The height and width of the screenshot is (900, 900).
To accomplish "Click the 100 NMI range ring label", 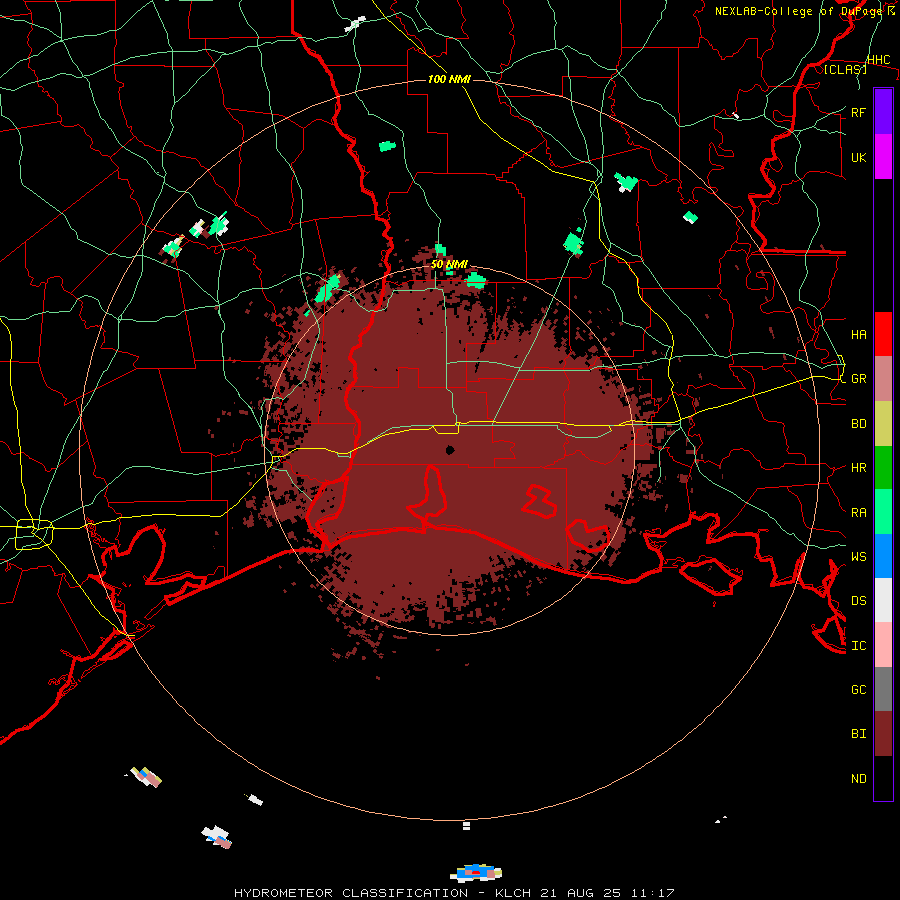I will [x=449, y=79].
